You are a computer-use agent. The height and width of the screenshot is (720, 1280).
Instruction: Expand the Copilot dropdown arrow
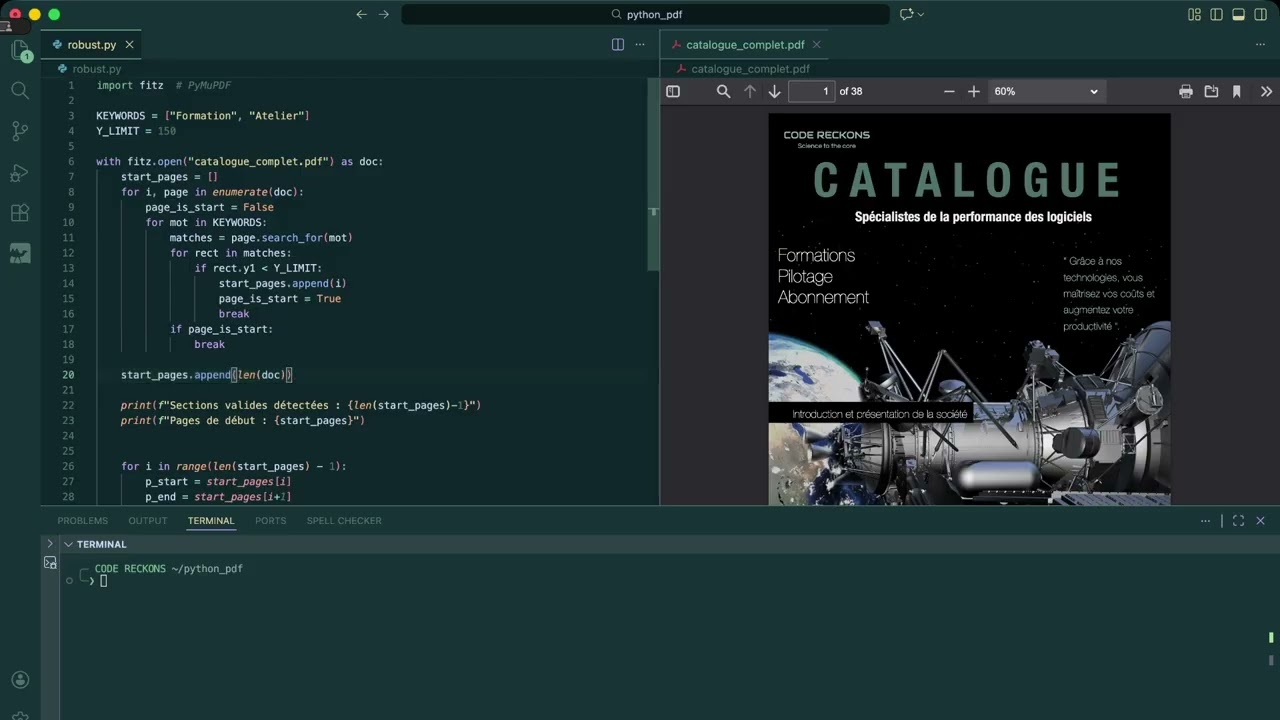coord(921,14)
